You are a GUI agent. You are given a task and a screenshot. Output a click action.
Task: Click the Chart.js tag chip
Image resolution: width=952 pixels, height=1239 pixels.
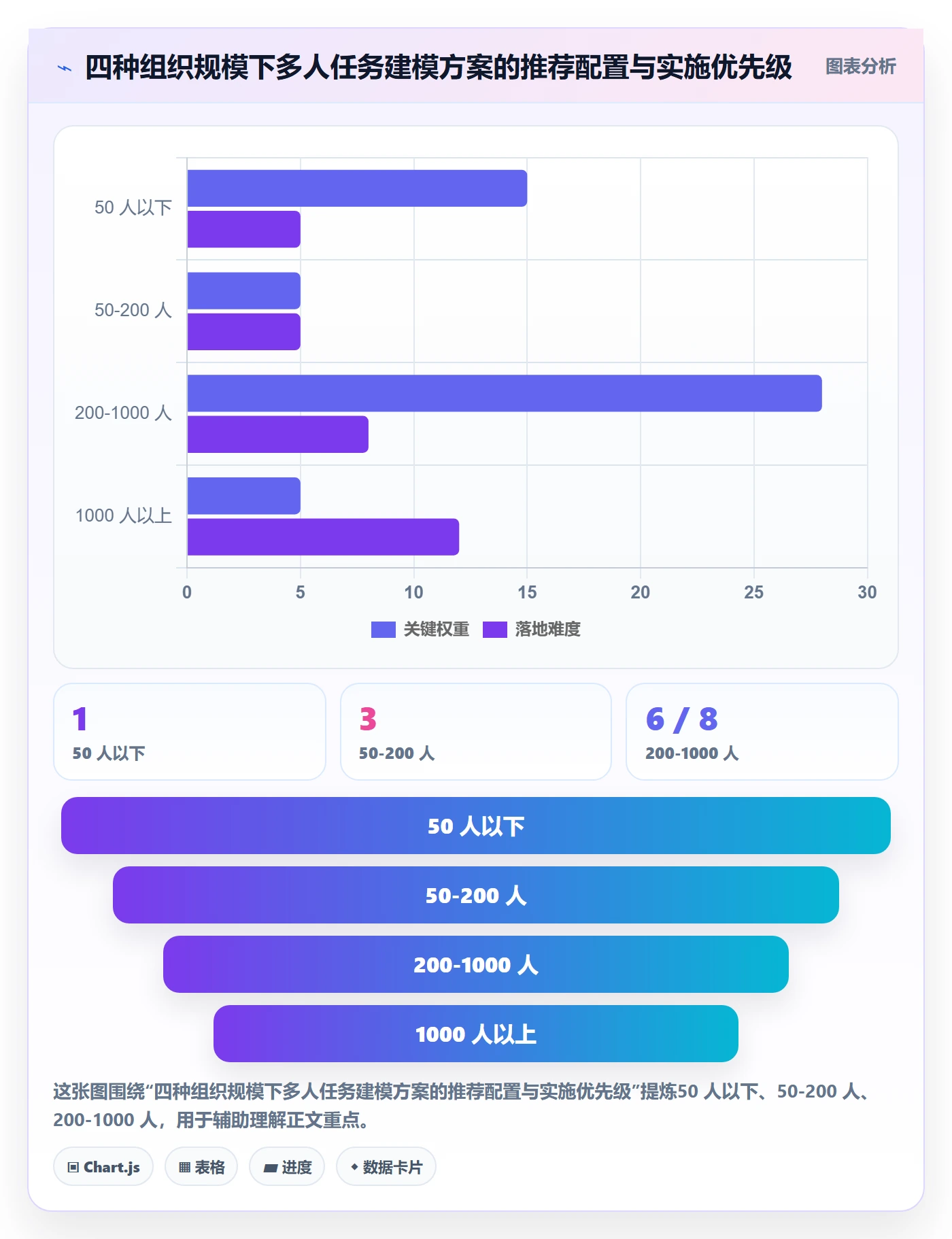(103, 1167)
